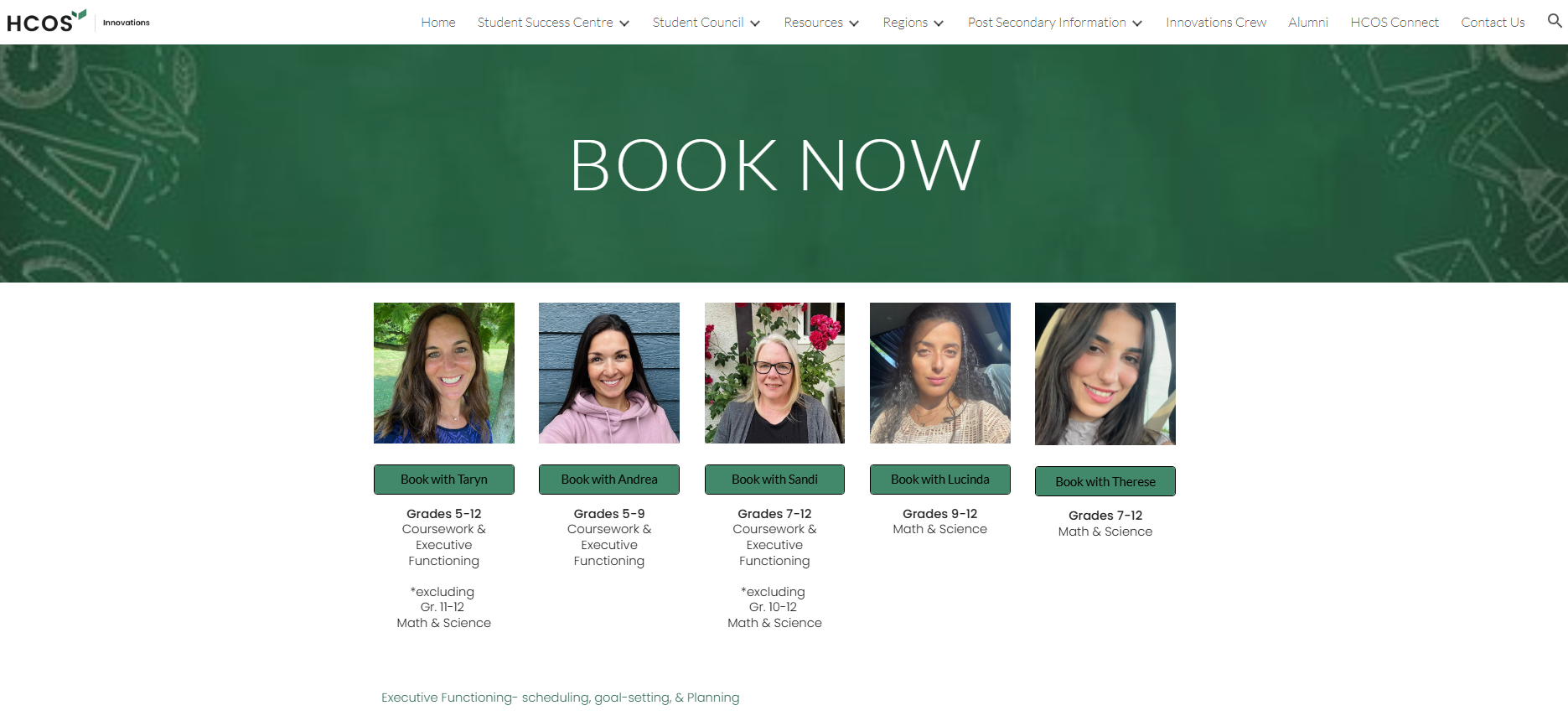The width and height of the screenshot is (1568, 721).
Task: Expand the Student Council dropdown arrow
Action: (x=755, y=23)
